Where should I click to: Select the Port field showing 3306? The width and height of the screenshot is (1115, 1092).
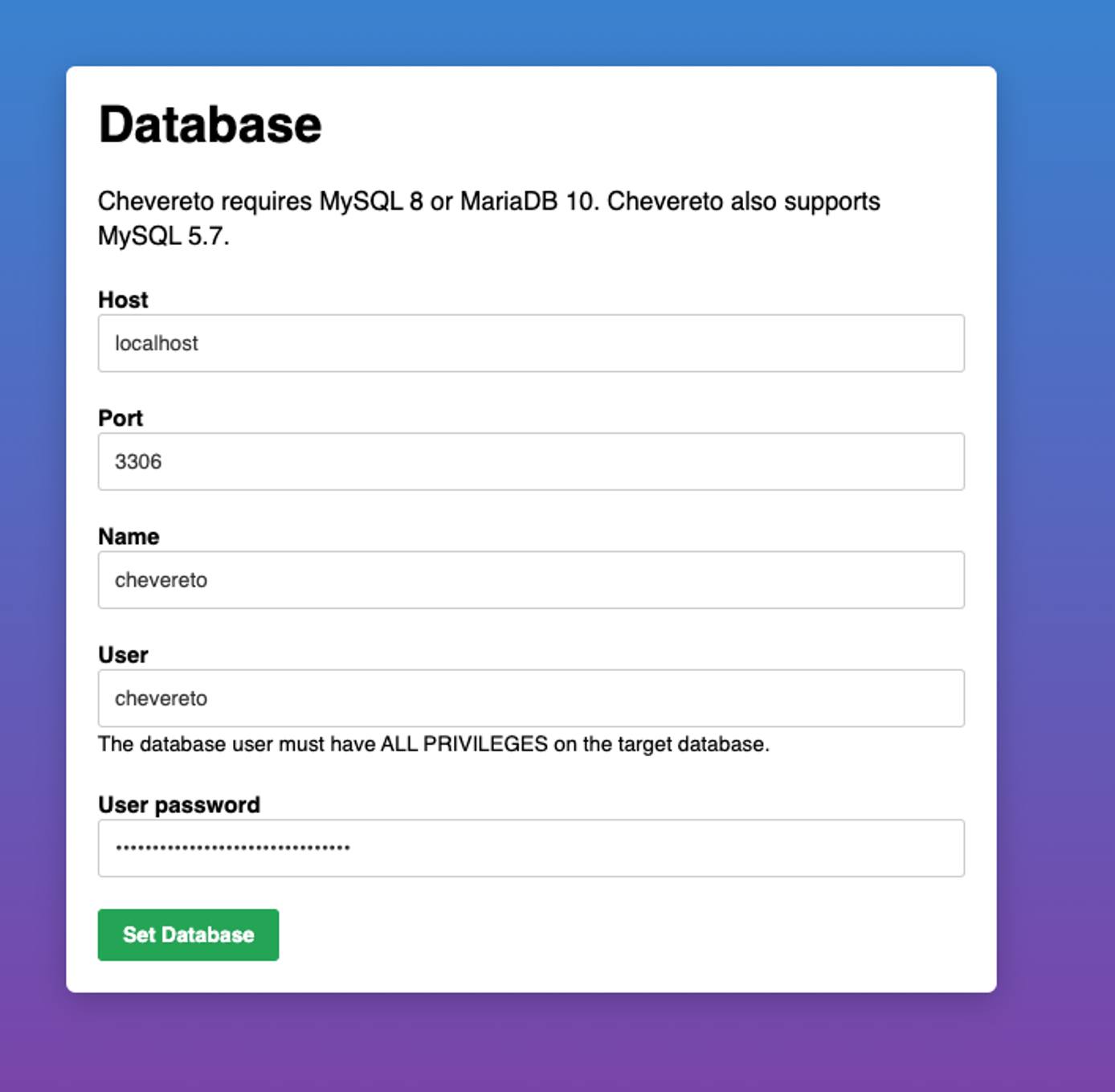point(530,461)
